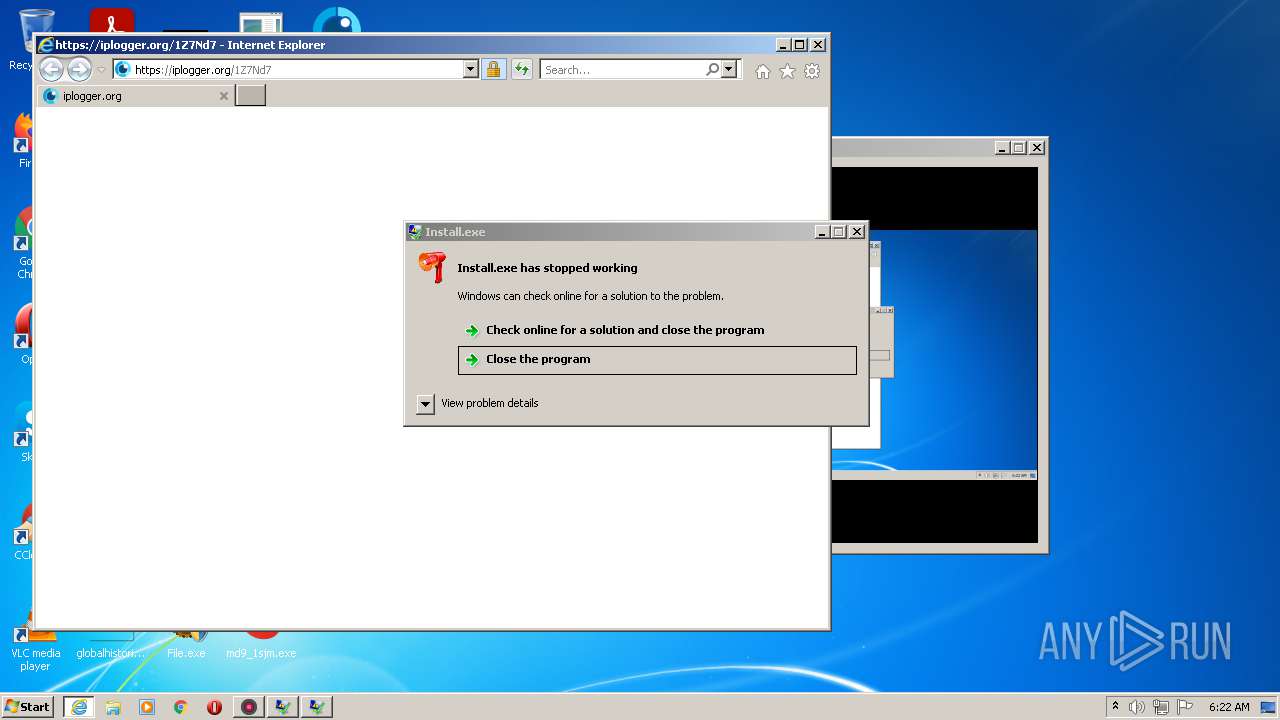Refresh the page with the green arrows icon

tap(521, 69)
